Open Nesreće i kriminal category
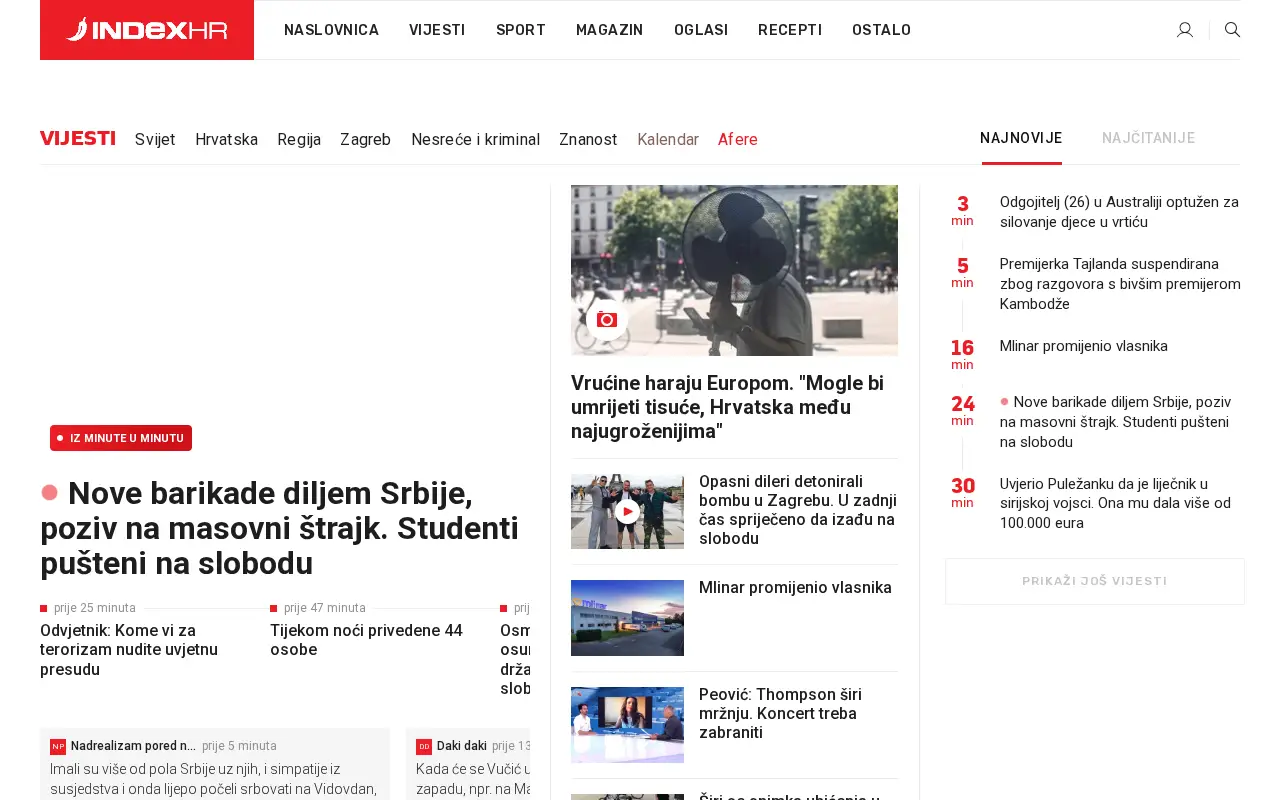Screen dimensions: 1280x800 (x=475, y=140)
